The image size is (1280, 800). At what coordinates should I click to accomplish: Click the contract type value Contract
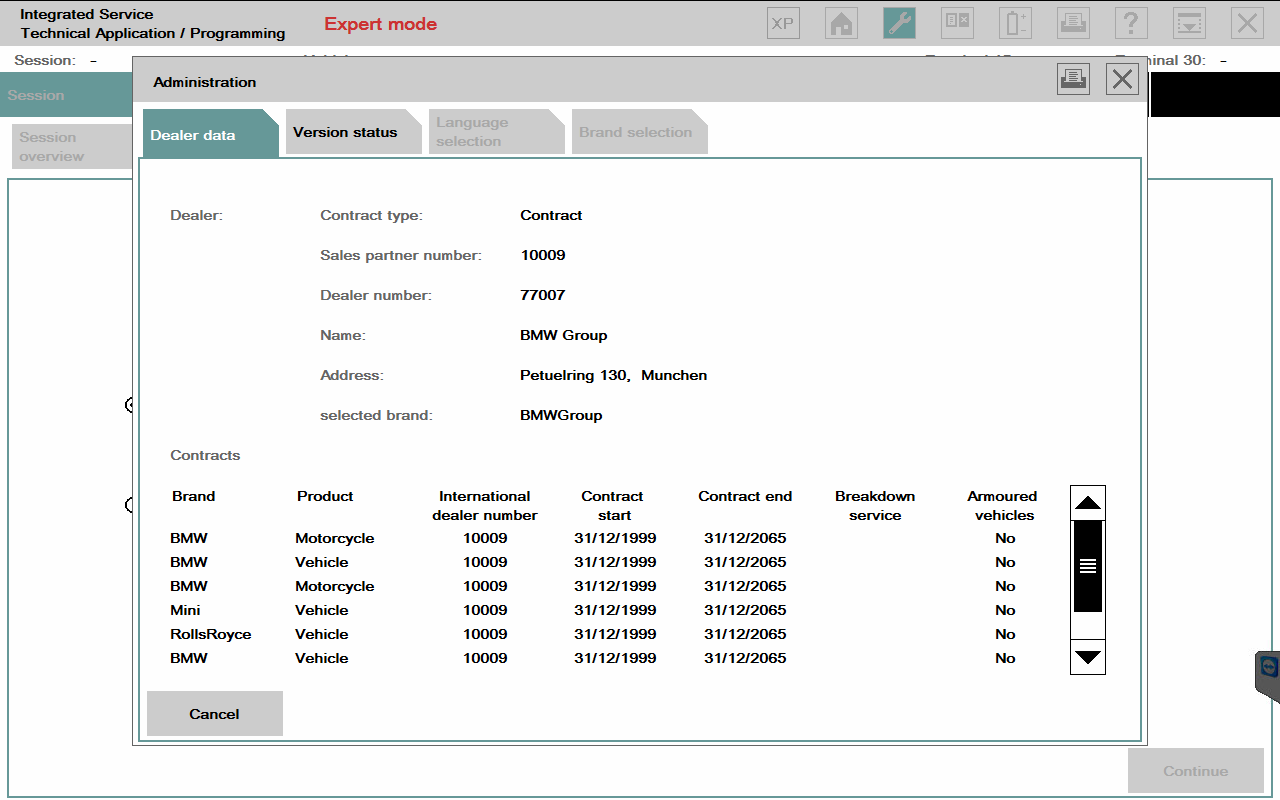tap(552, 215)
